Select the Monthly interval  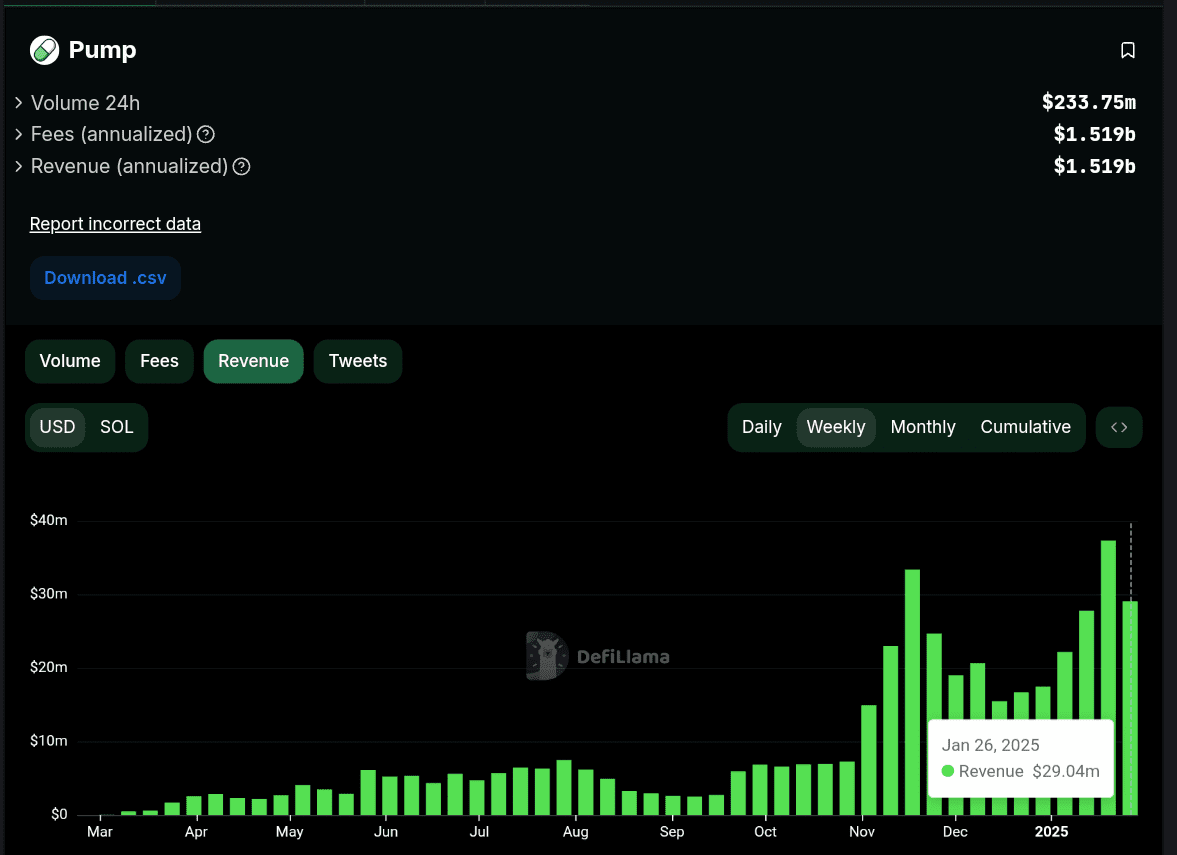coord(922,427)
